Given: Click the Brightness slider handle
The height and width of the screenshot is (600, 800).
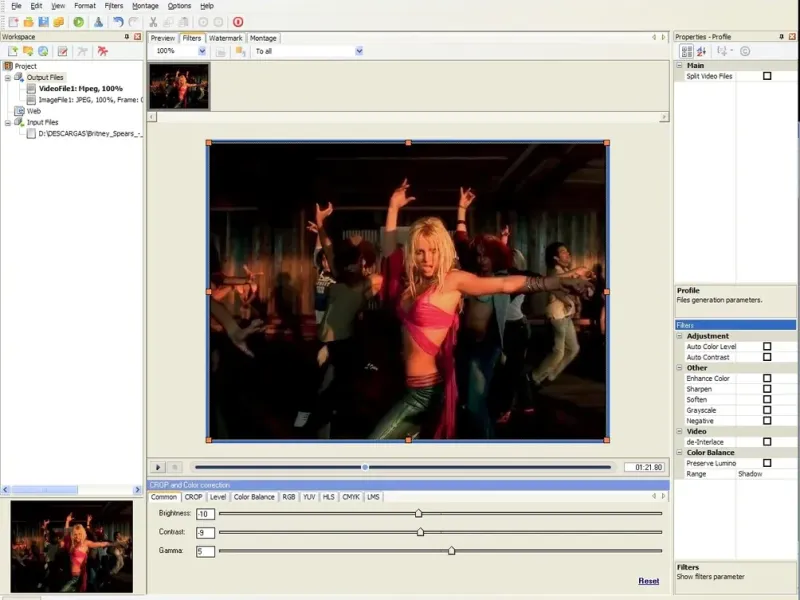Looking at the screenshot, I should 418,513.
